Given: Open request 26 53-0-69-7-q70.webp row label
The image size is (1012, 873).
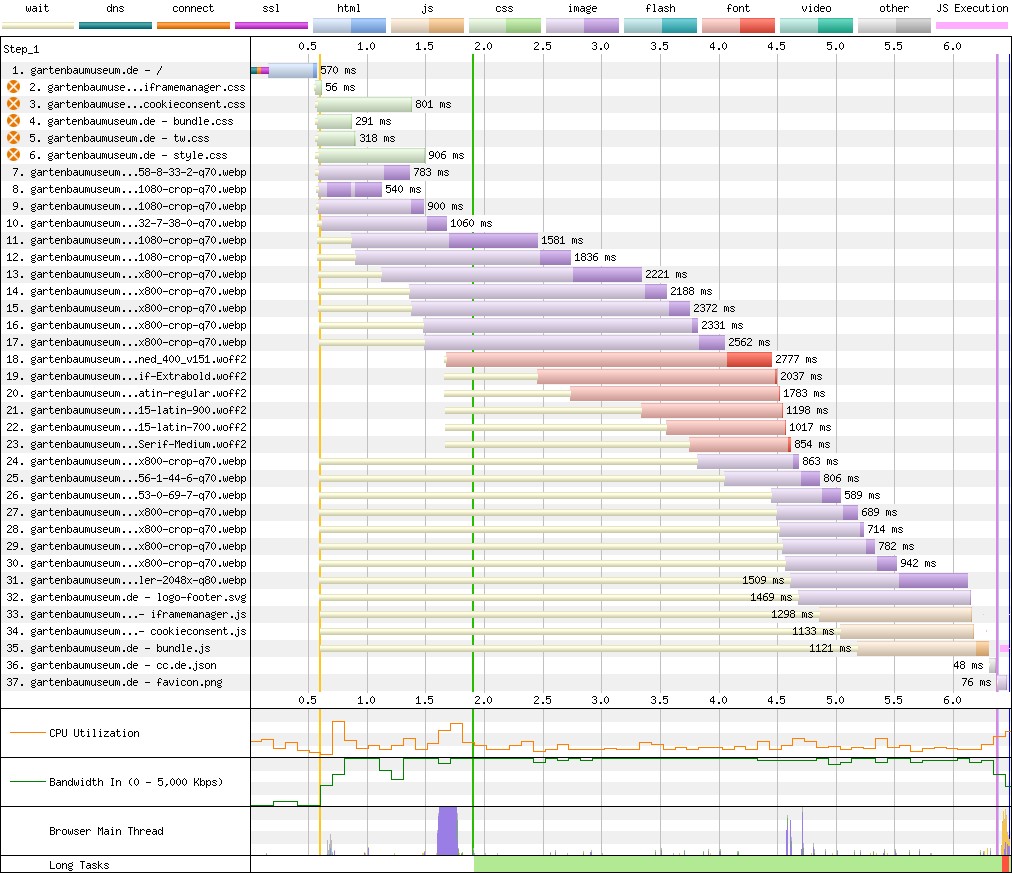Looking at the screenshot, I should (126, 495).
